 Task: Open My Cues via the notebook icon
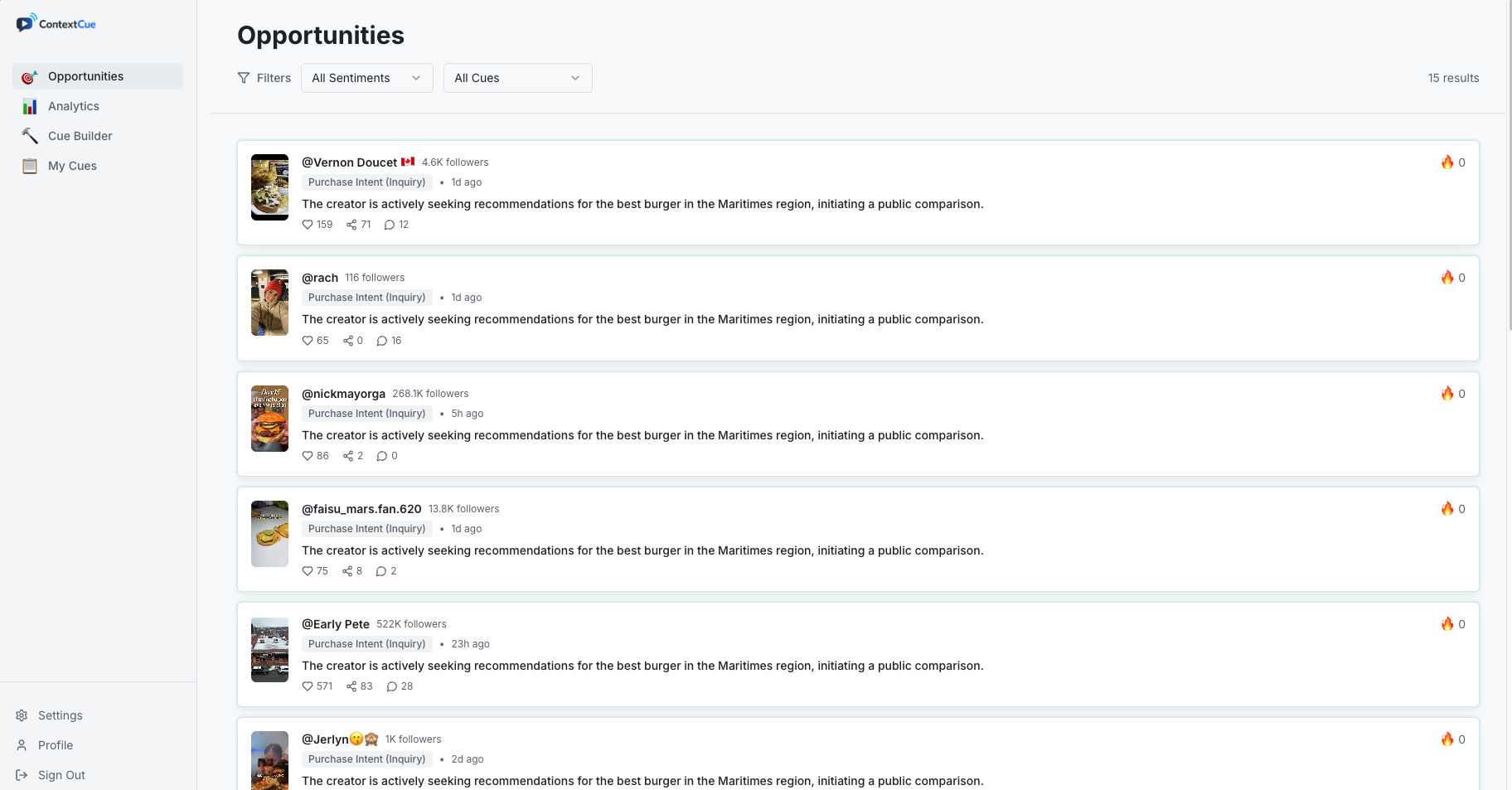(x=29, y=166)
